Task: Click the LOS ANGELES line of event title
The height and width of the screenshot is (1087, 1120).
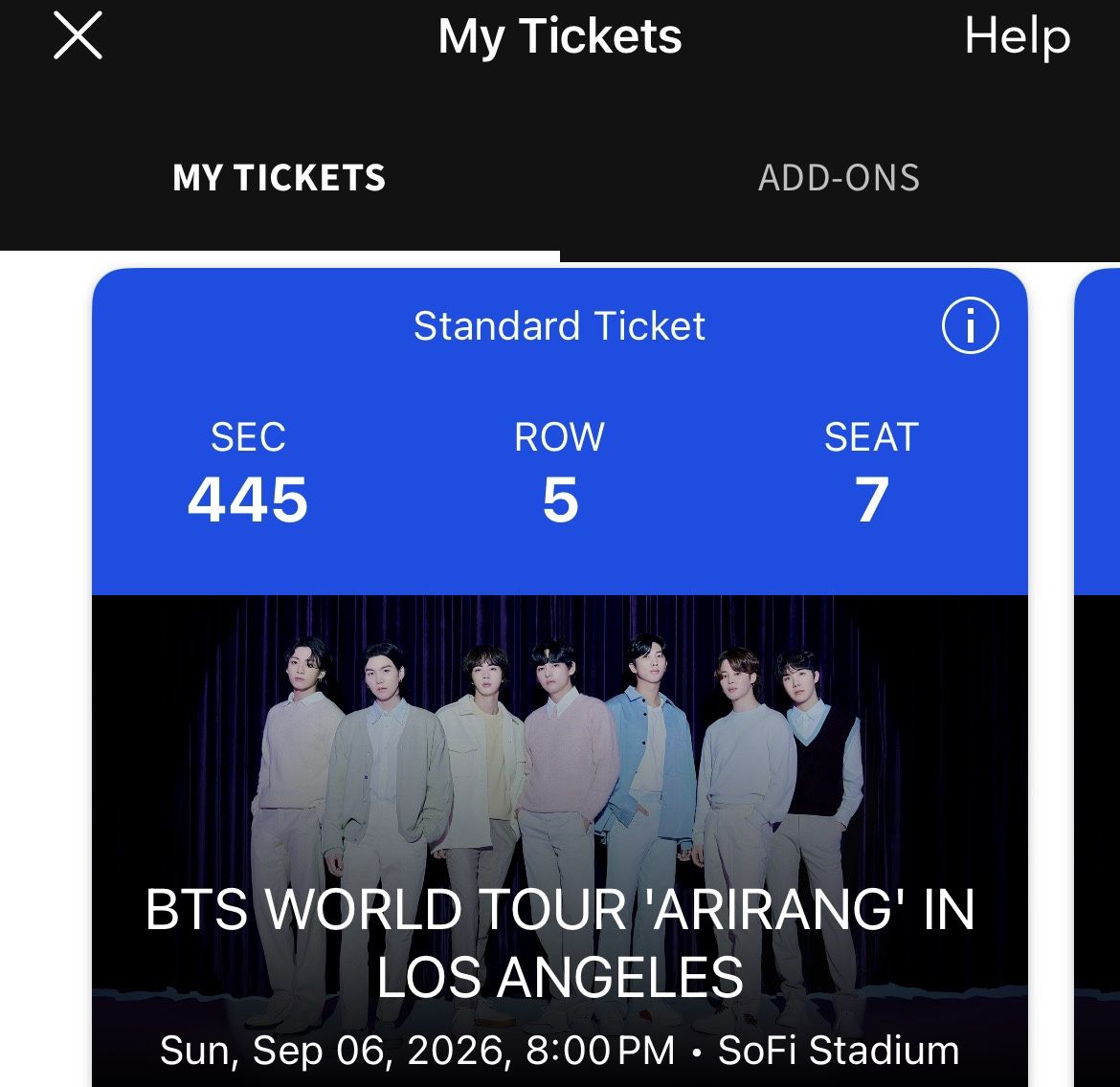Action: point(560,977)
